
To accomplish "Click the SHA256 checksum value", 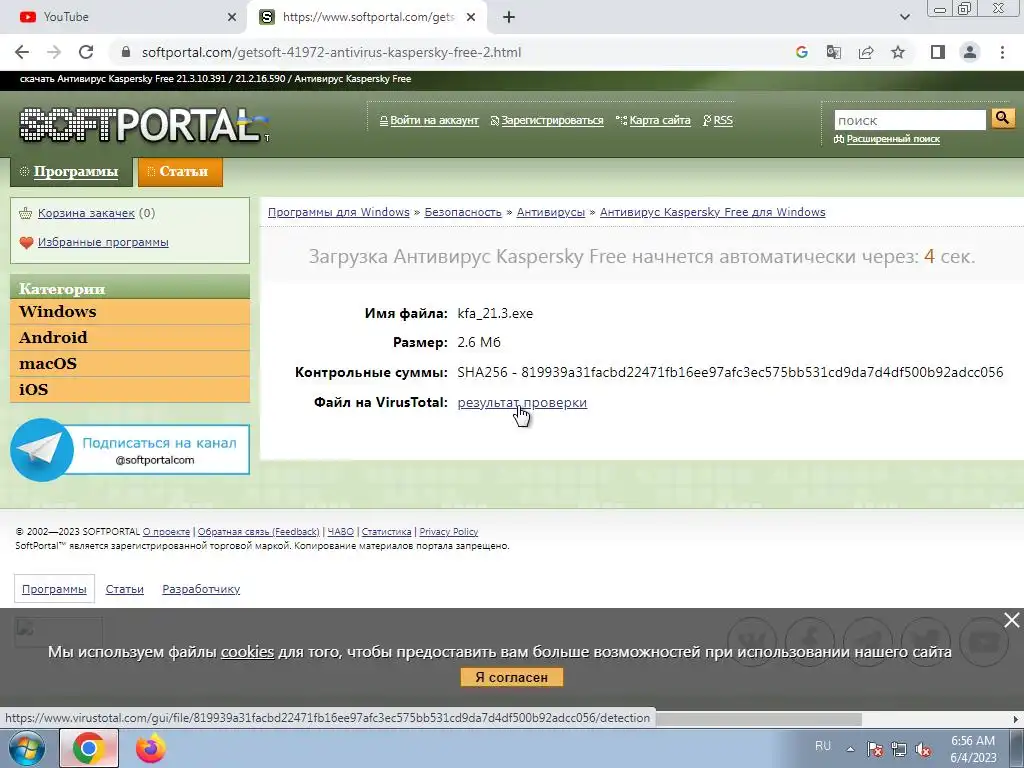I will 761,372.
